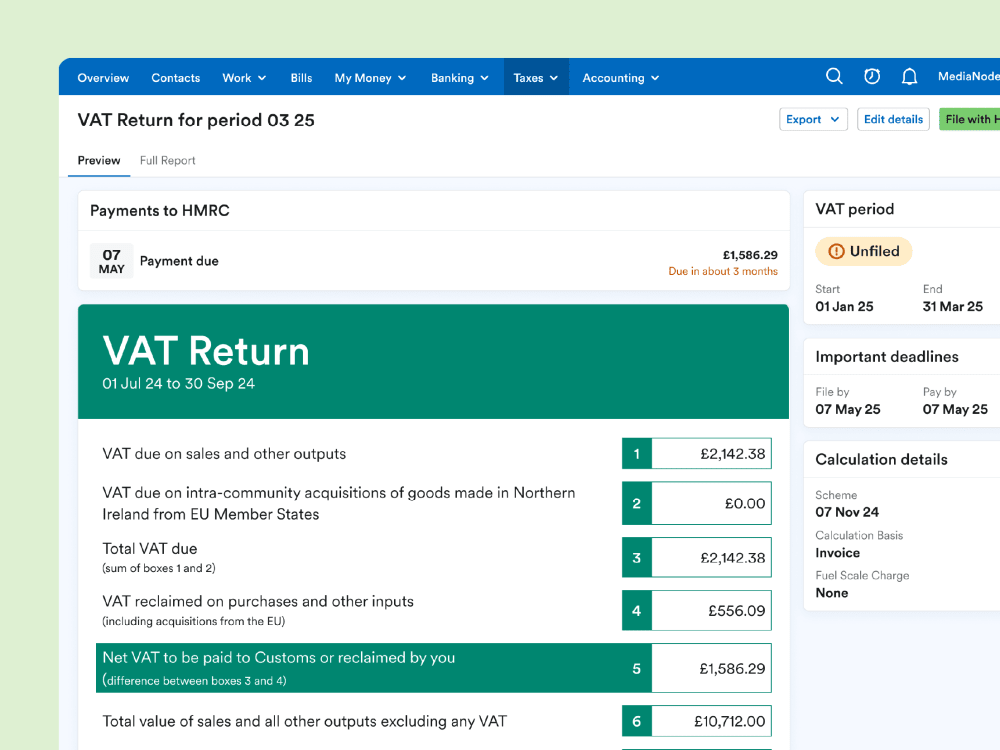Image resolution: width=1000 pixels, height=750 pixels.
Task: Open the Banking dropdown
Action: pos(459,77)
